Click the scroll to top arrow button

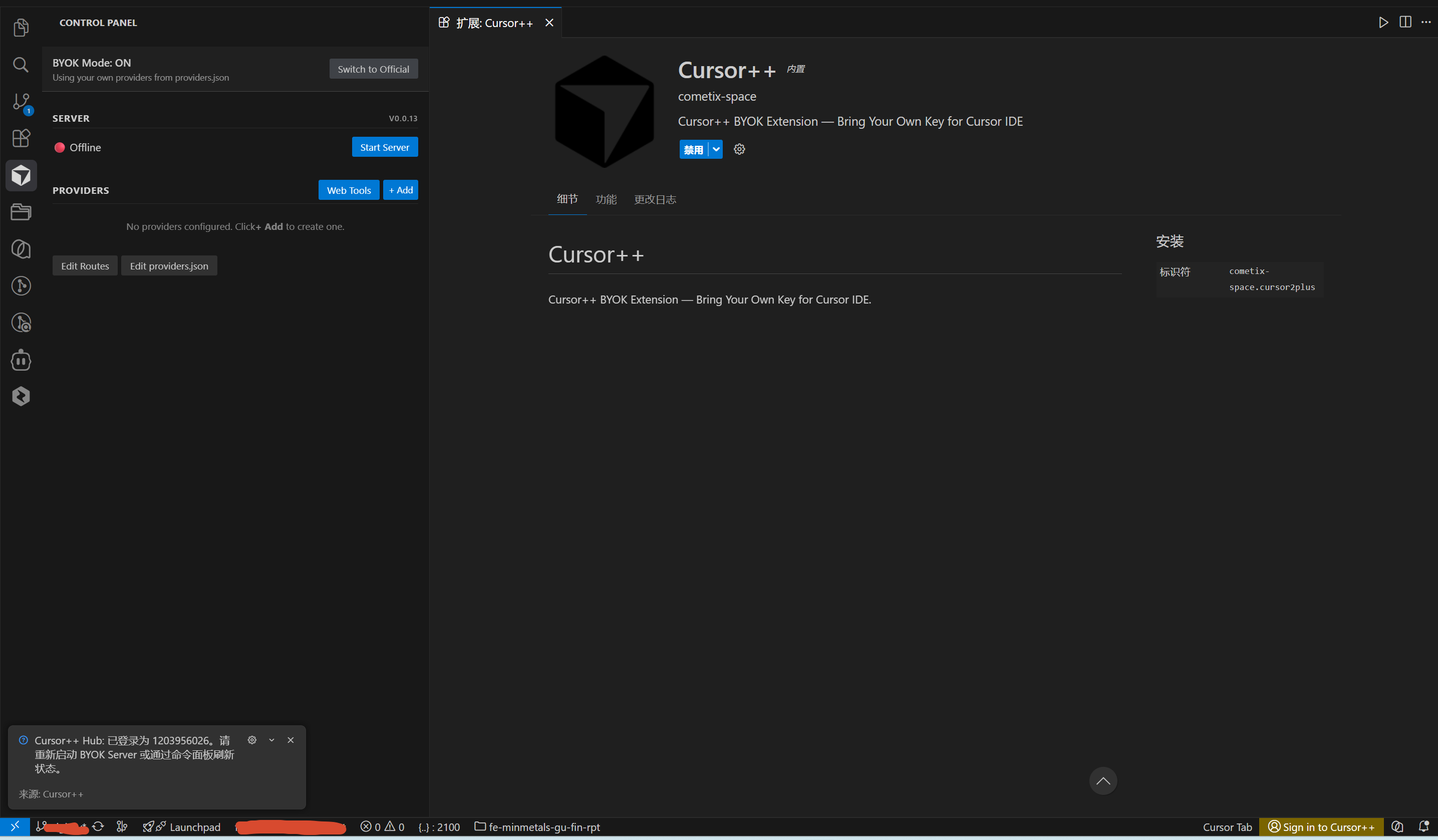tap(1102, 781)
